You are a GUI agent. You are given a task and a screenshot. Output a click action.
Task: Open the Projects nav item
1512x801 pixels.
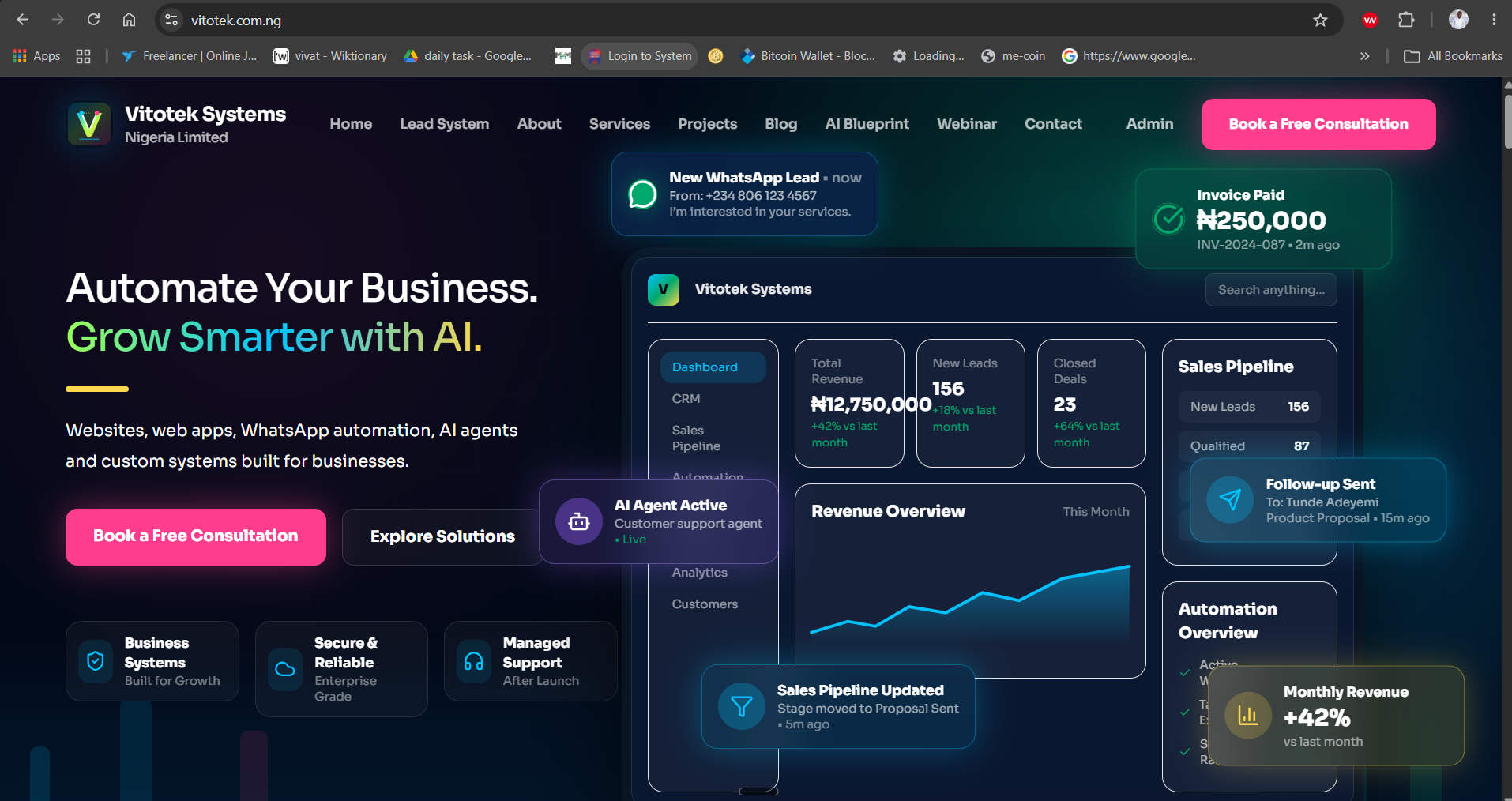coord(708,124)
